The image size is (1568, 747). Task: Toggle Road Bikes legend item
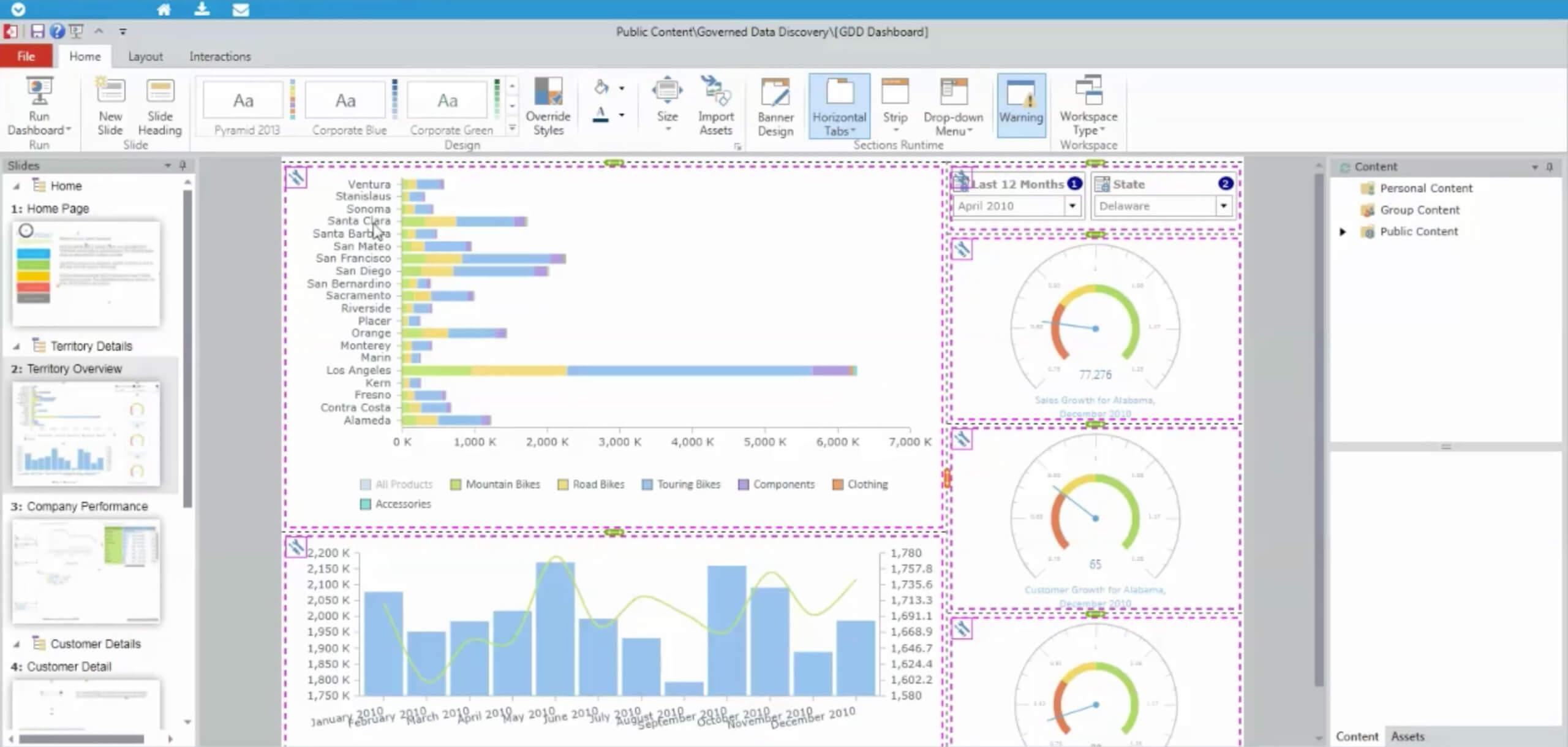click(591, 484)
